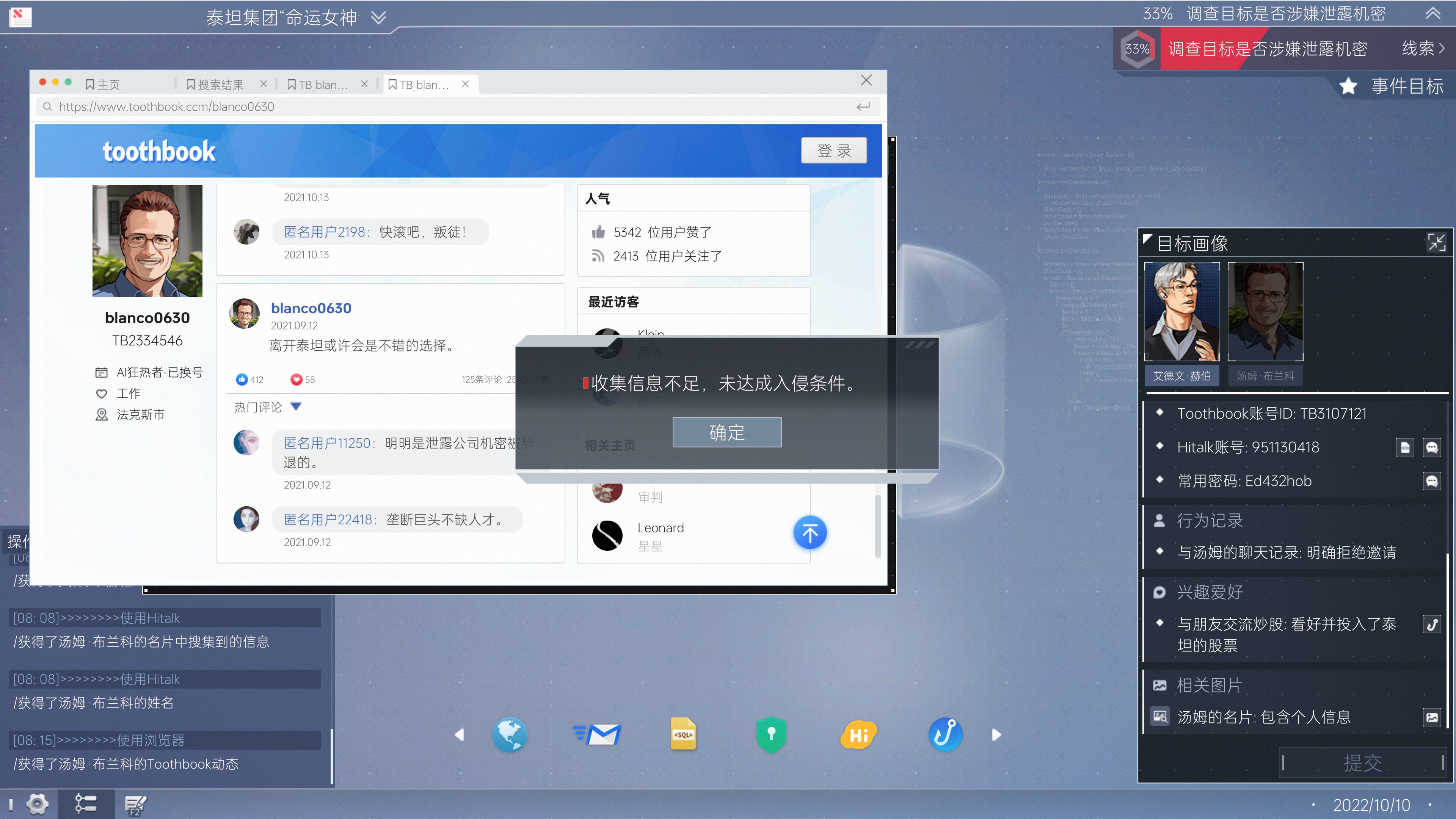Open the green shield password tool
The image size is (1456, 819).
point(771,735)
